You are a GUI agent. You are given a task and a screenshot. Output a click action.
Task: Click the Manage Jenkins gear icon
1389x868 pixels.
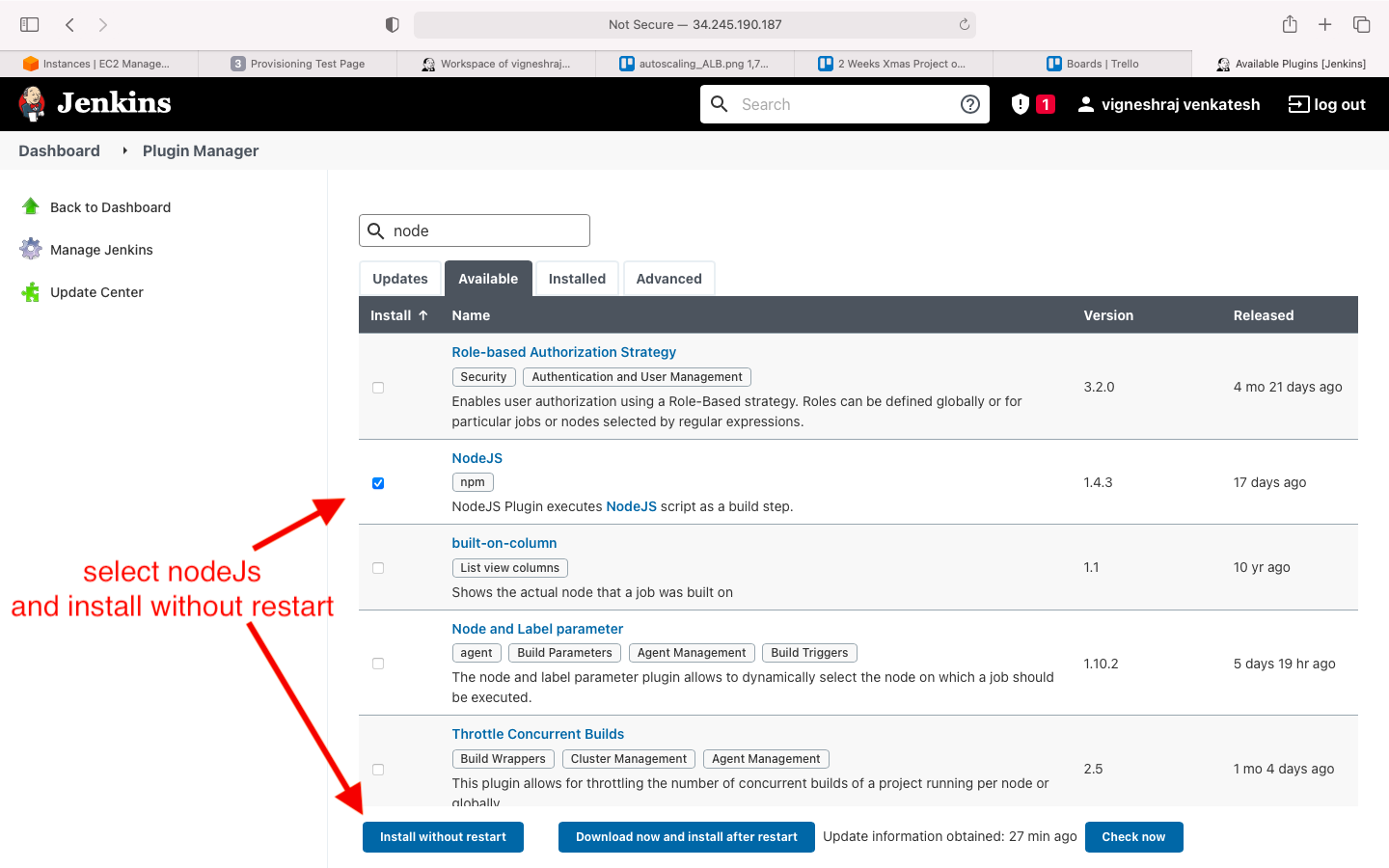[31, 249]
